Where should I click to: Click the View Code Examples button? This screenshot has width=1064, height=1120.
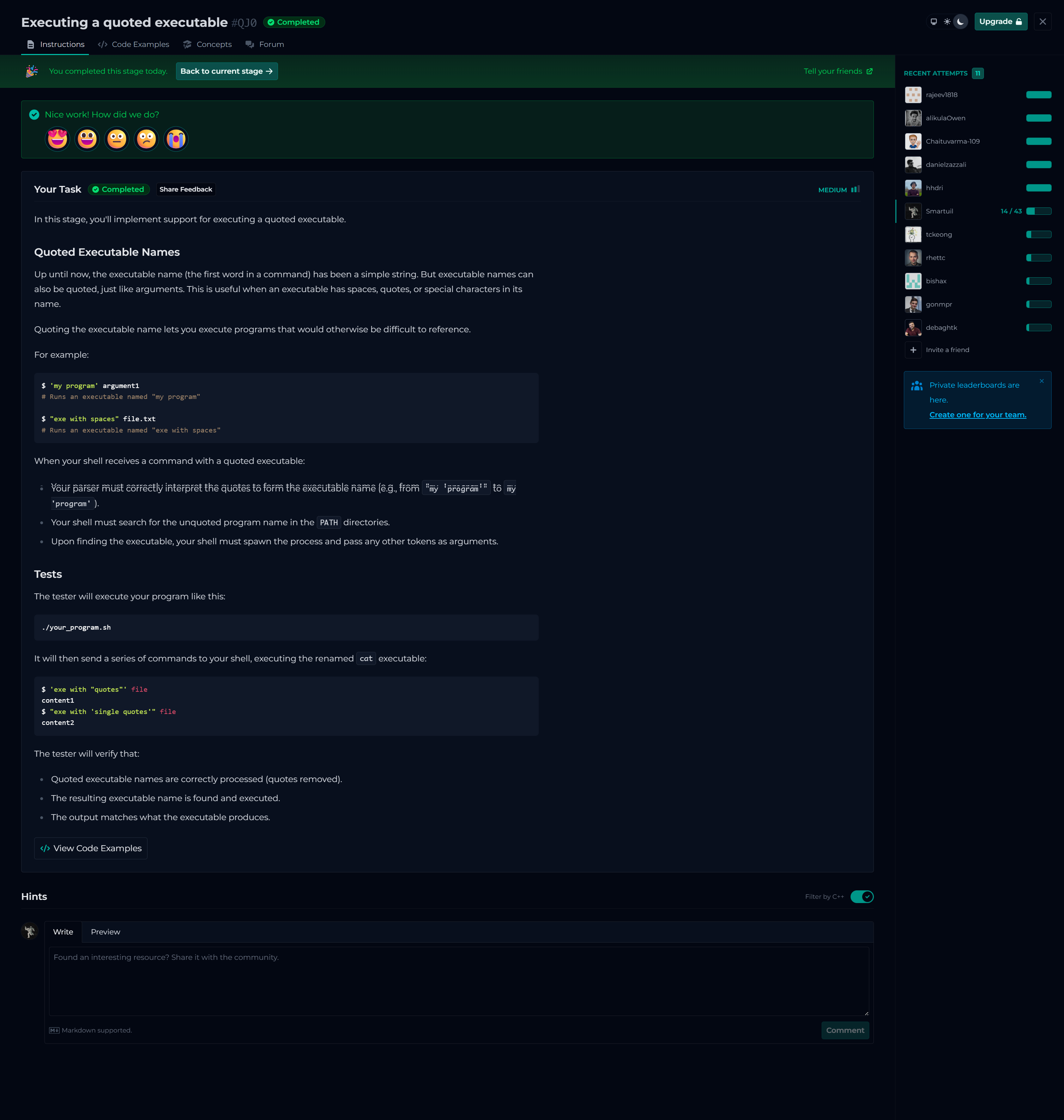[x=91, y=848]
